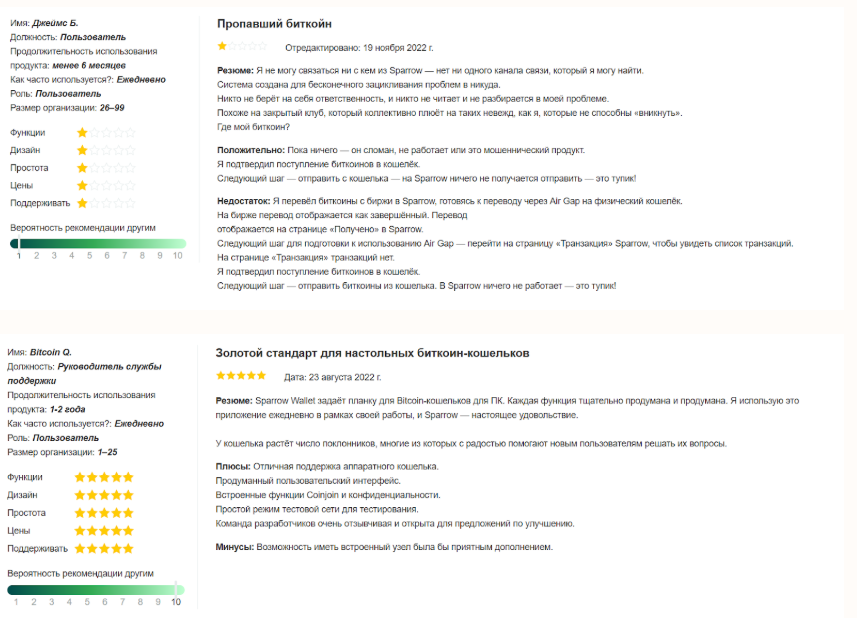Click the Поддерживать star rating in Джеймс Б.'s review
The image size is (857, 618).
(106, 204)
